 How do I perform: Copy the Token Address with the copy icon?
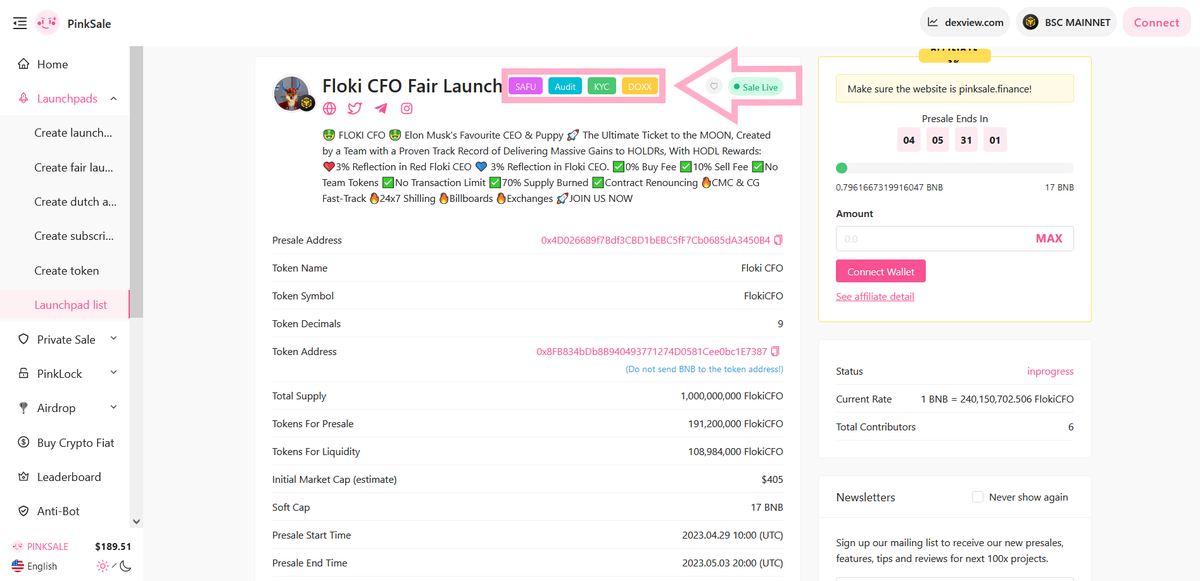(775, 352)
